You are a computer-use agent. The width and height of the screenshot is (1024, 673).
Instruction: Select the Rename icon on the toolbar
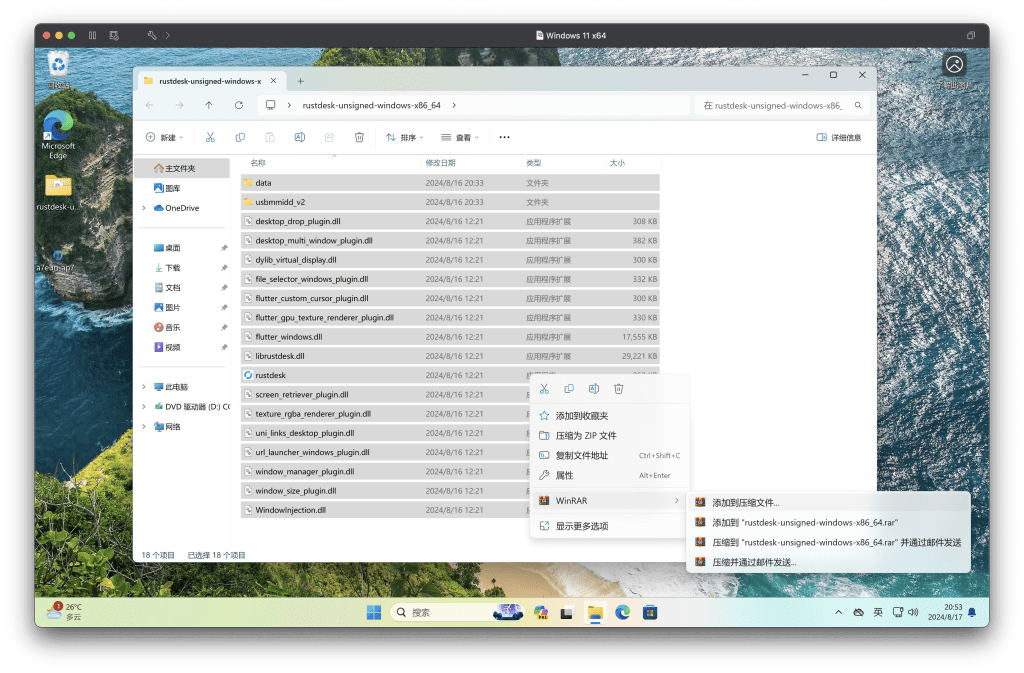[299, 137]
